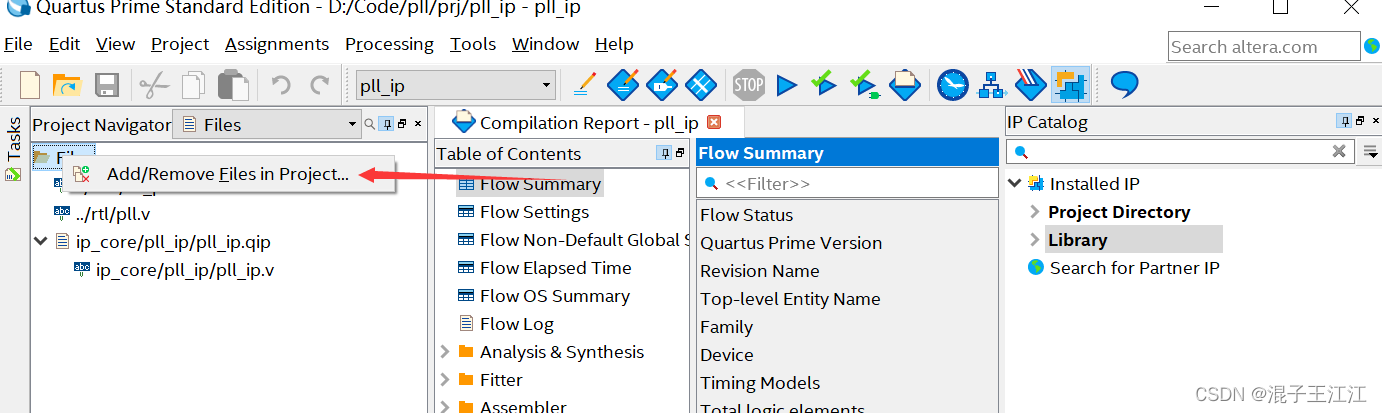The height and width of the screenshot is (413, 1382).
Task: Open the pll_ip revision dropdown
Action: coord(456,86)
